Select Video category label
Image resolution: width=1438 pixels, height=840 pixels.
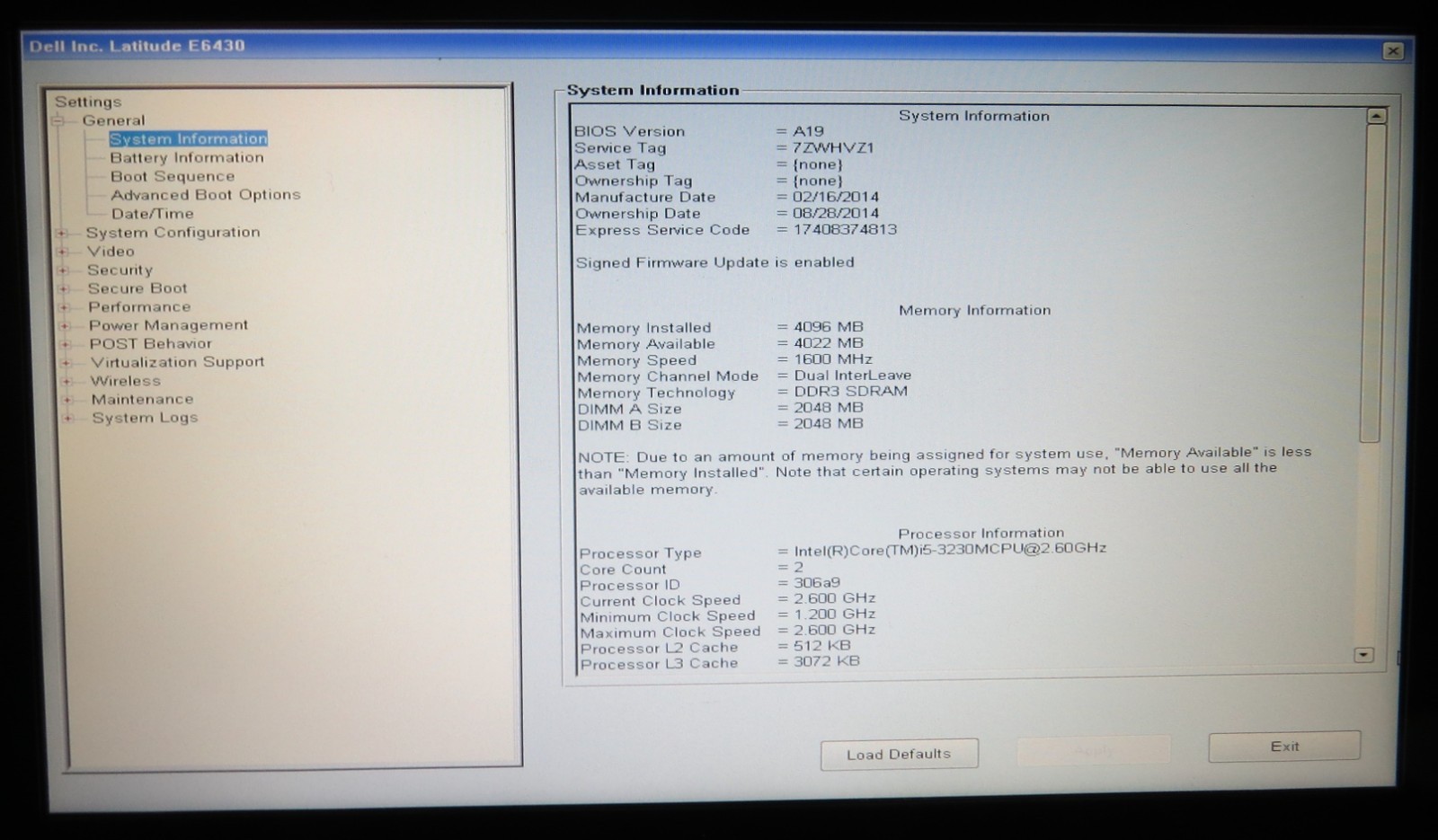pos(111,252)
